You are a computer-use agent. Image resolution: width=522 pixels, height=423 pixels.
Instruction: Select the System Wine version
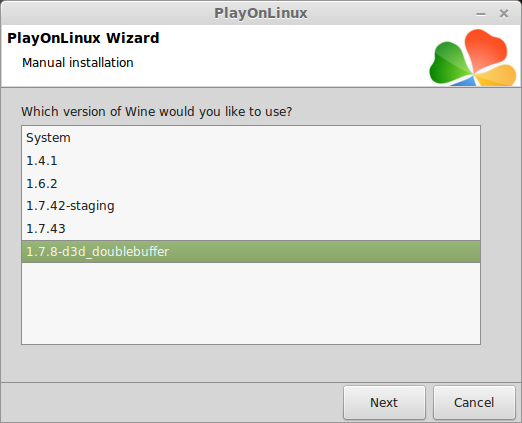click(x=251, y=138)
